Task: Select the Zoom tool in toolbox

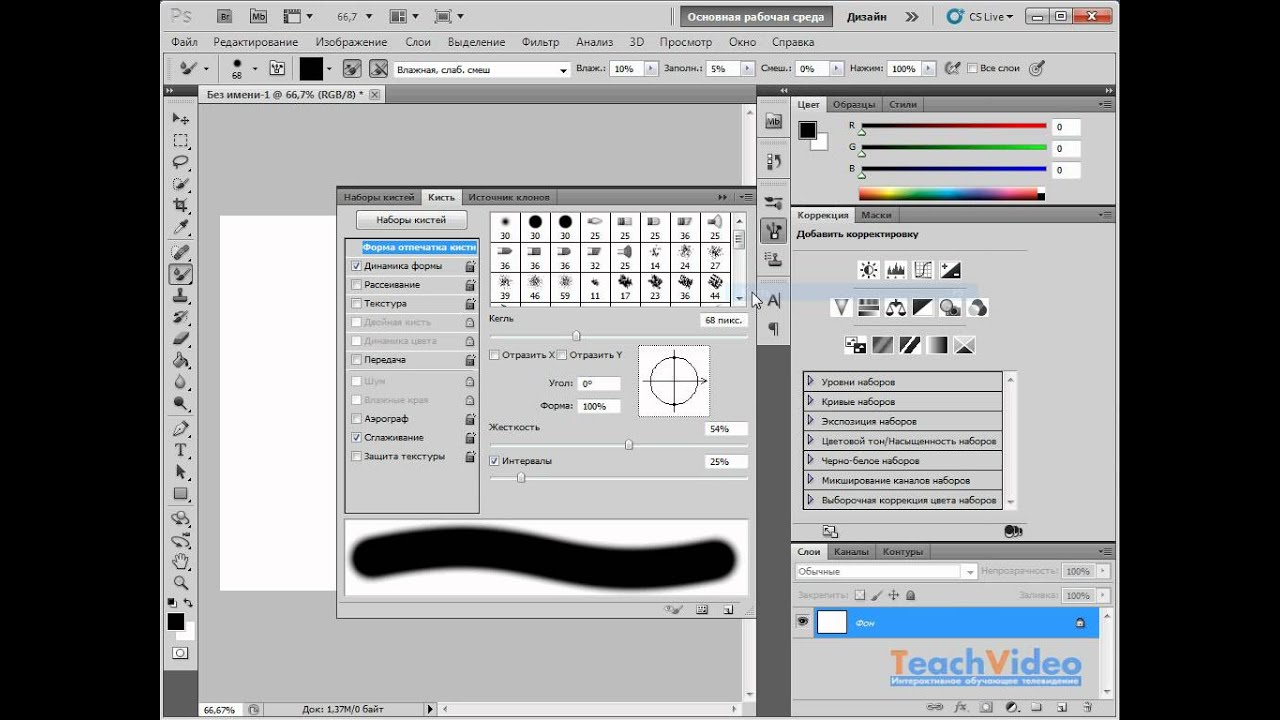Action: pyautogui.click(x=181, y=582)
